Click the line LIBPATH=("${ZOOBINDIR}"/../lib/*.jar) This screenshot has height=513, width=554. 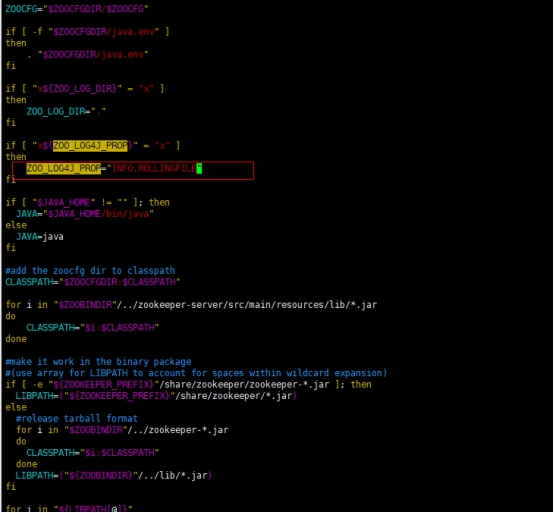click(114, 475)
